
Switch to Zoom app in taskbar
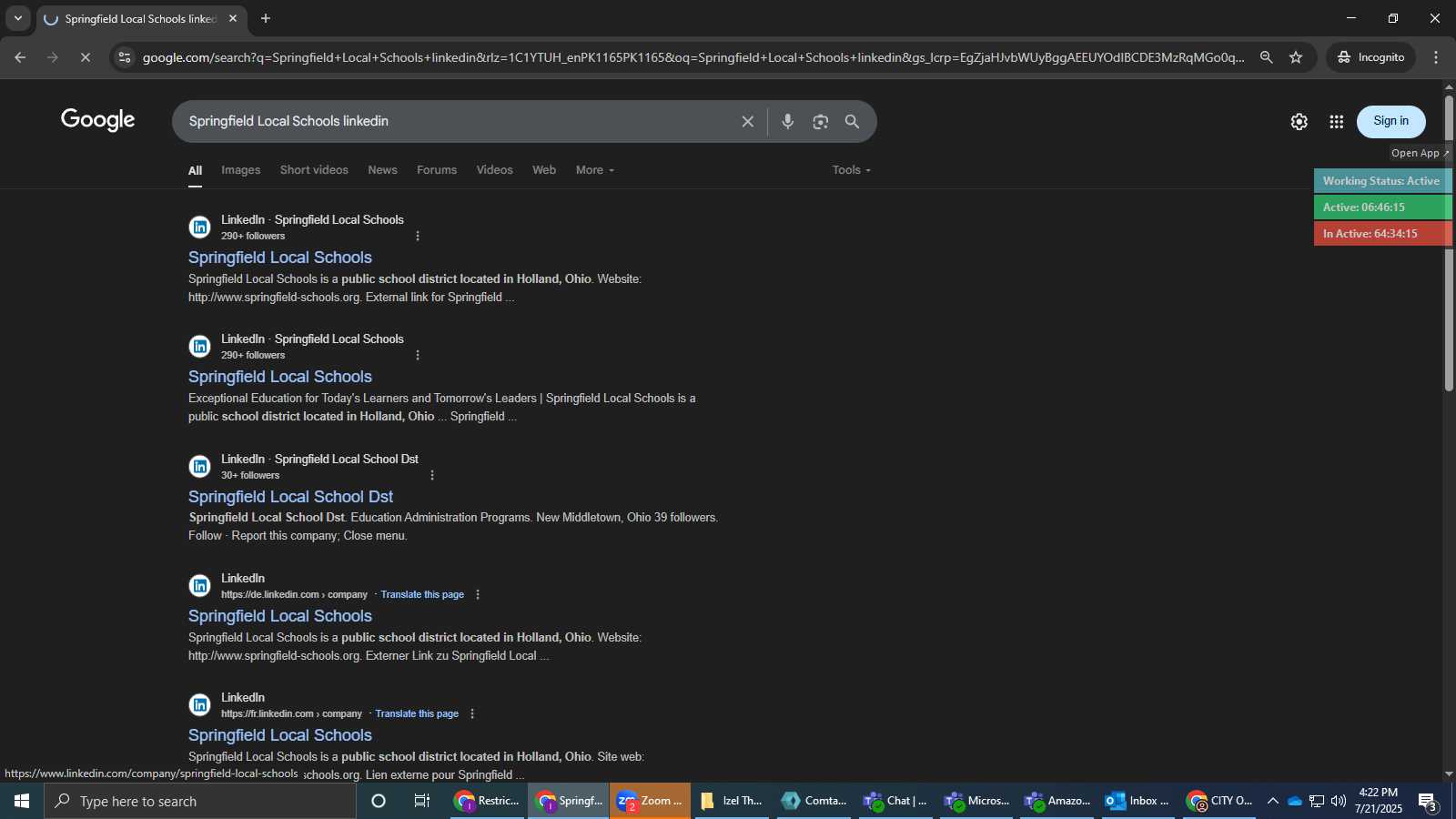[650, 801]
